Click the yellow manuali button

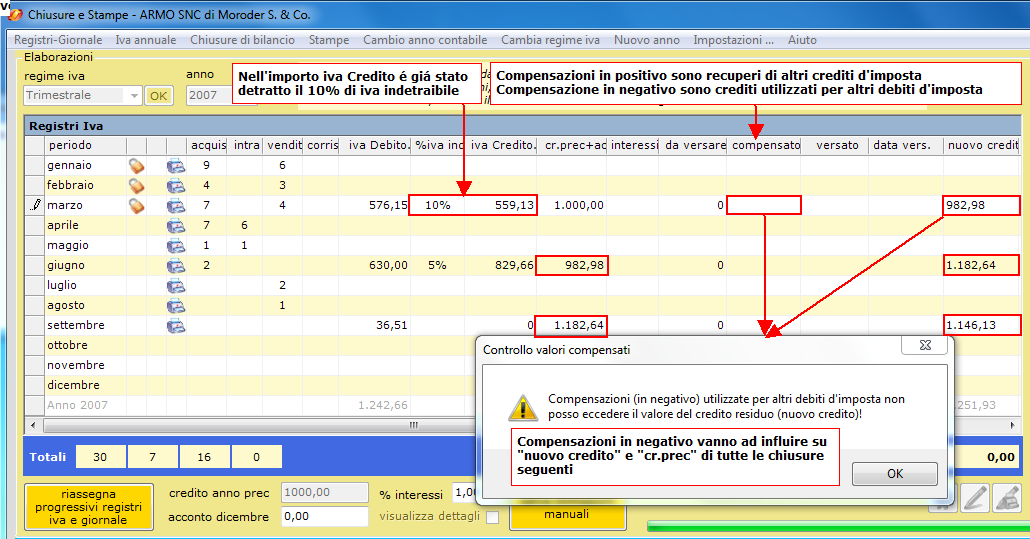pos(567,515)
